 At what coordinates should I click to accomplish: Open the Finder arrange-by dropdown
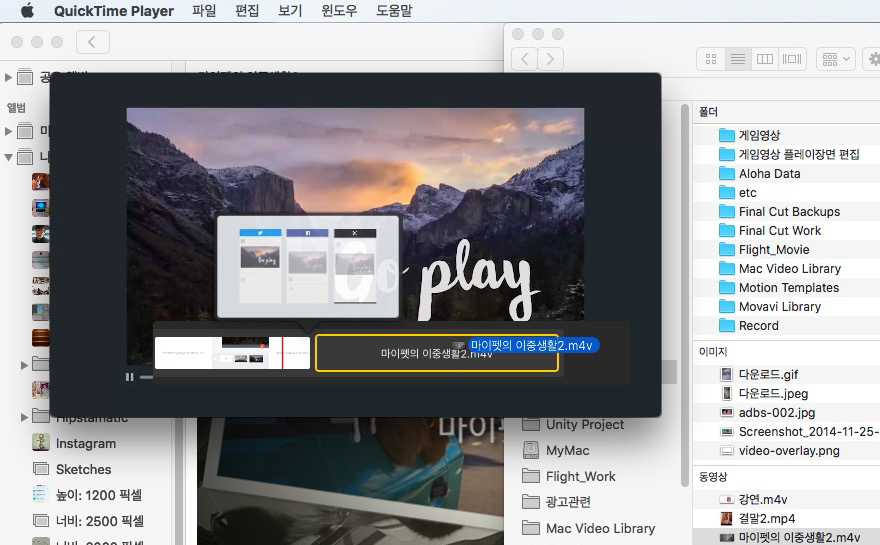coord(836,59)
